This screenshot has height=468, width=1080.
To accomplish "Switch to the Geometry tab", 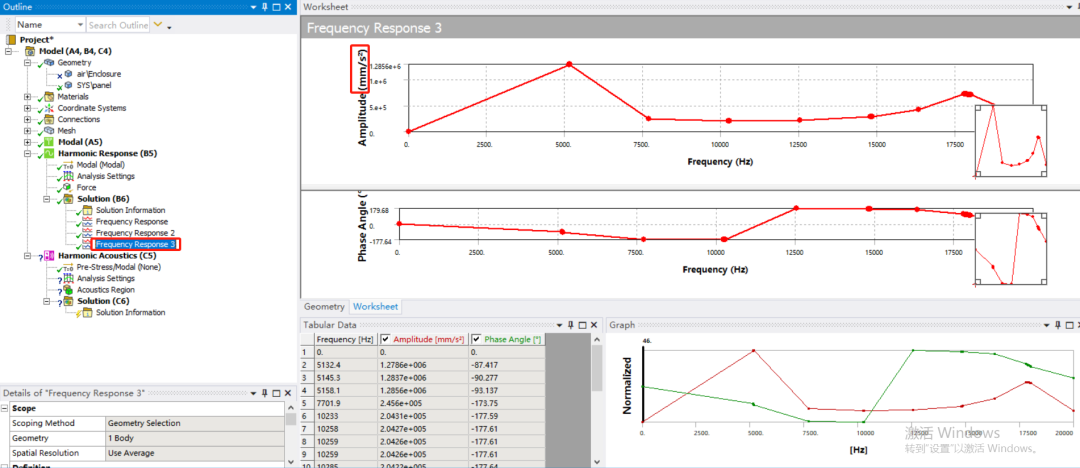I will (324, 307).
